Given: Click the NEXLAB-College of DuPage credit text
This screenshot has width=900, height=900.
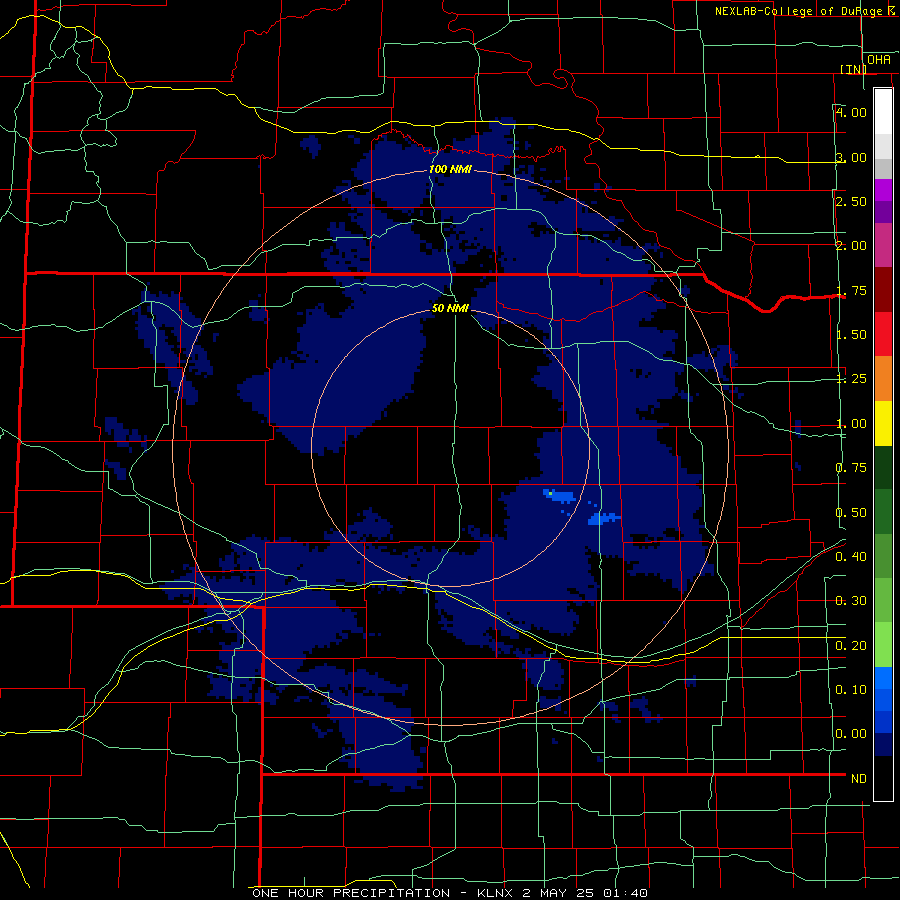Looking at the screenshot, I should click(x=807, y=11).
